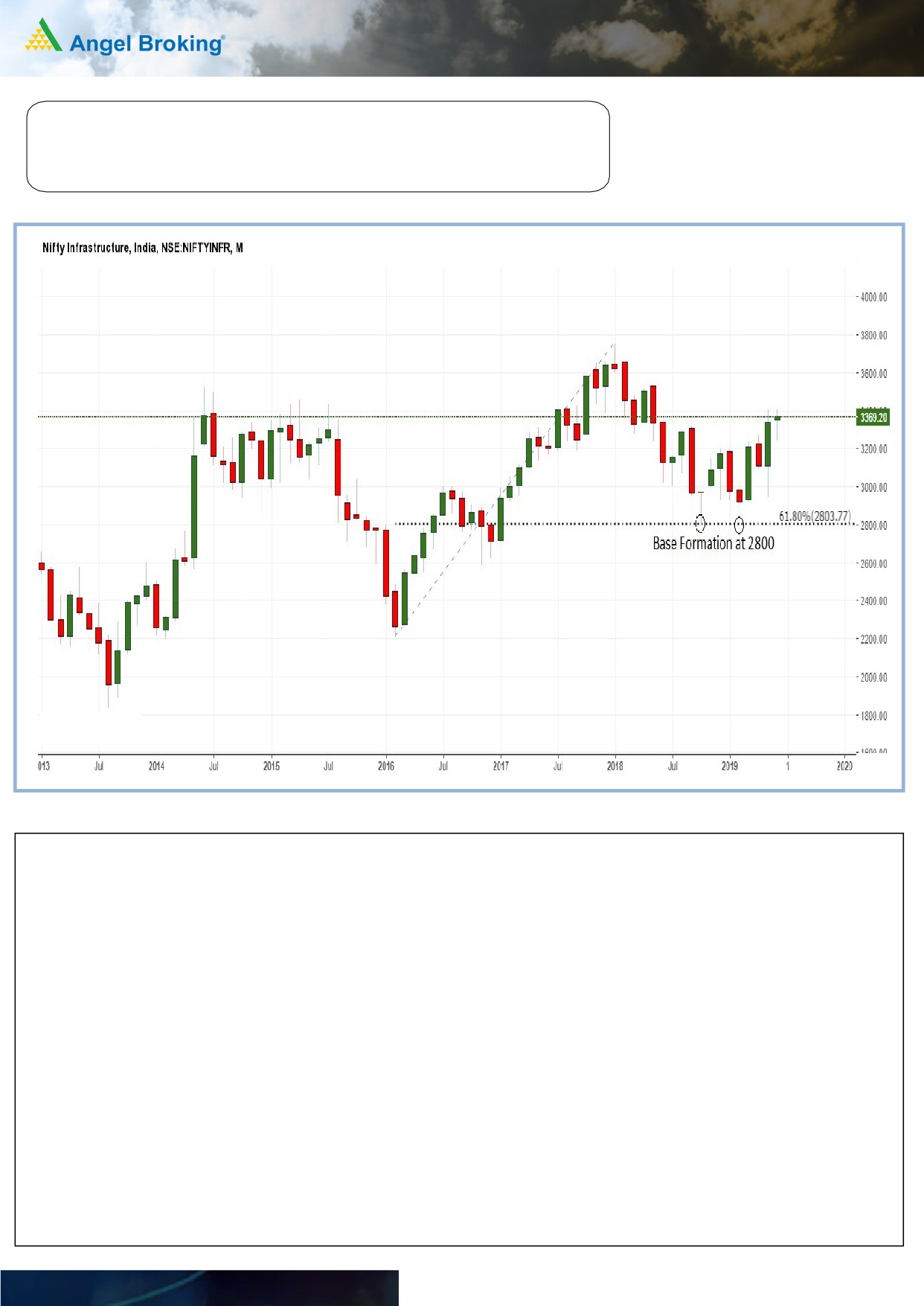This screenshot has width=924, height=1306.
Task: Select the 1800.00 price axis label
Action: tap(873, 716)
